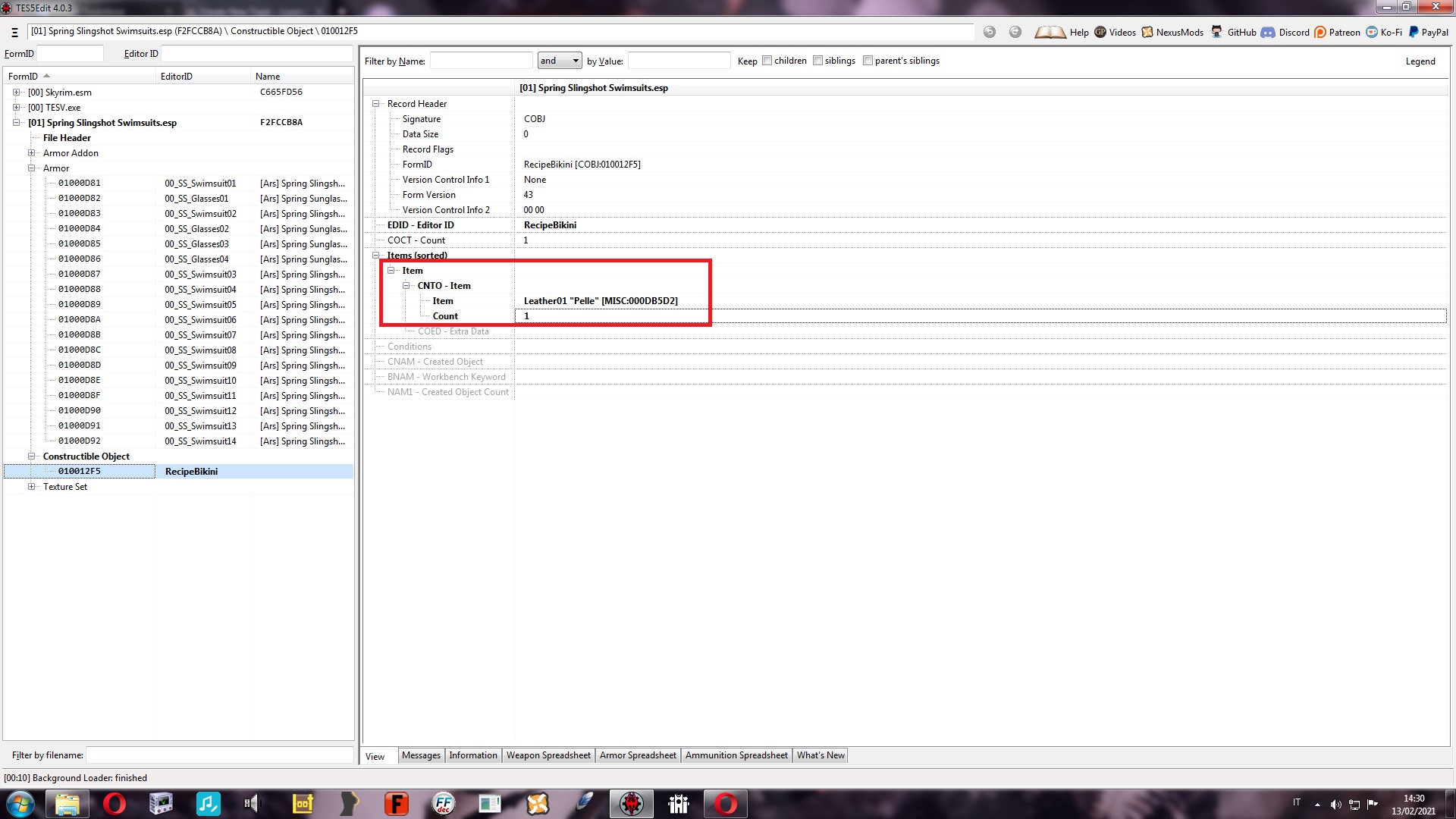Open the Patreon icon link
This screenshot has height=819, width=1456.
coord(1320,32)
